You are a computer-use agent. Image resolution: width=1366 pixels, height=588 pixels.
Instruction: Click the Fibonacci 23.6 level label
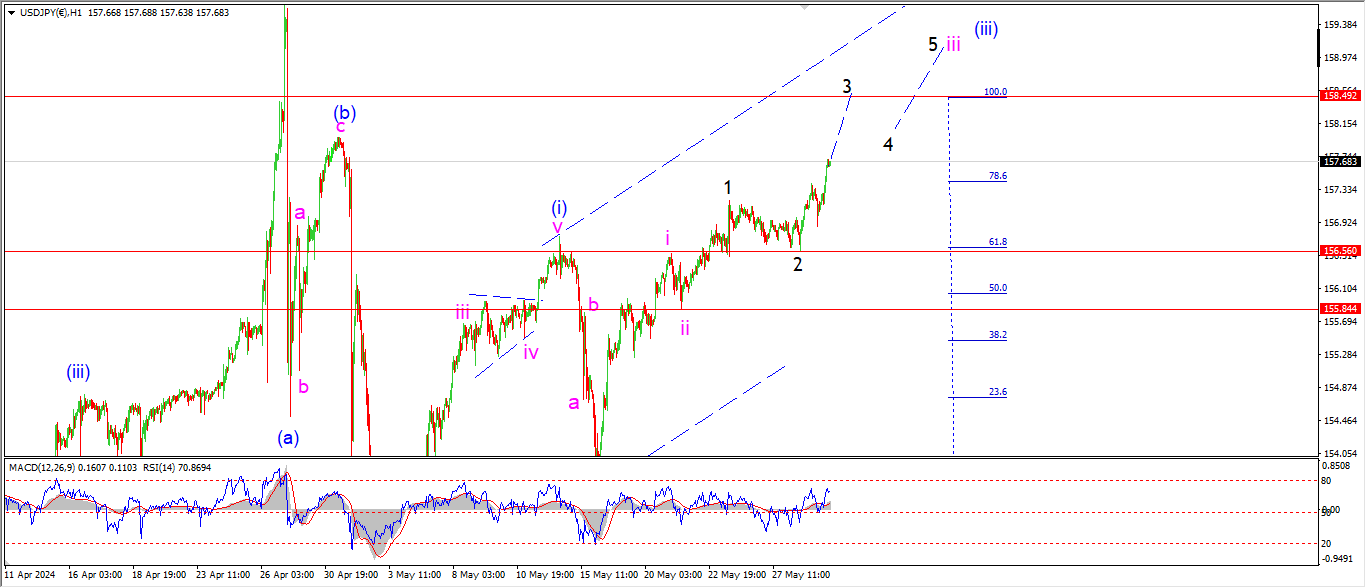click(997, 392)
